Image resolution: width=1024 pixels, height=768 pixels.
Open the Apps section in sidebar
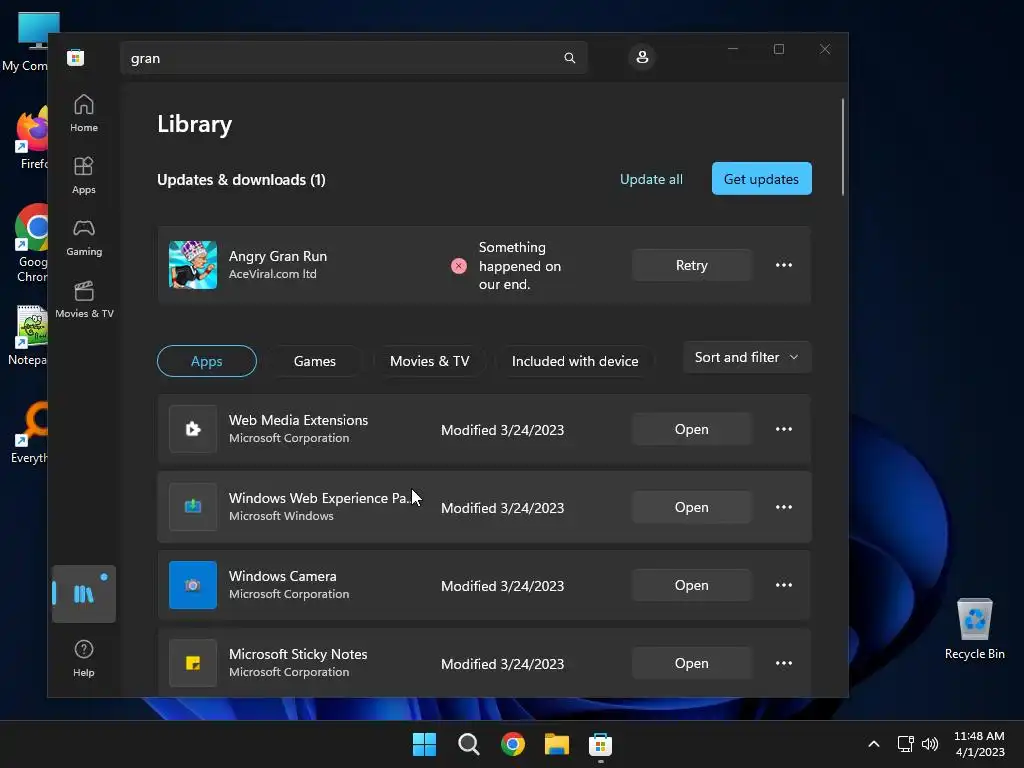point(84,176)
